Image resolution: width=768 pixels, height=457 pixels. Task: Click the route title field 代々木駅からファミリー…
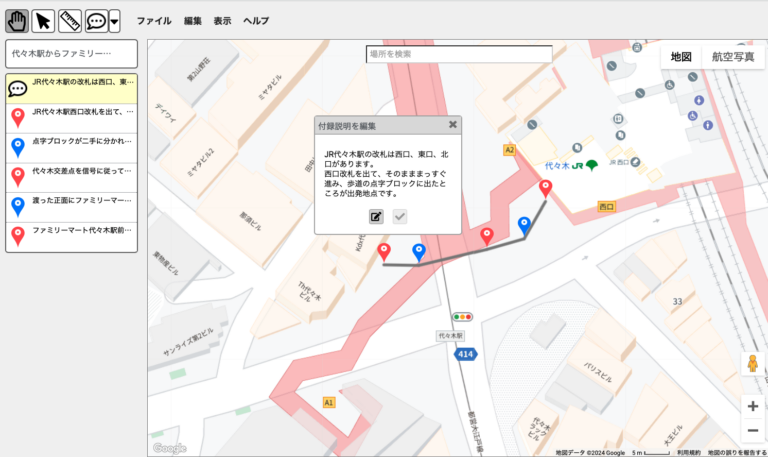click(72, 54)
